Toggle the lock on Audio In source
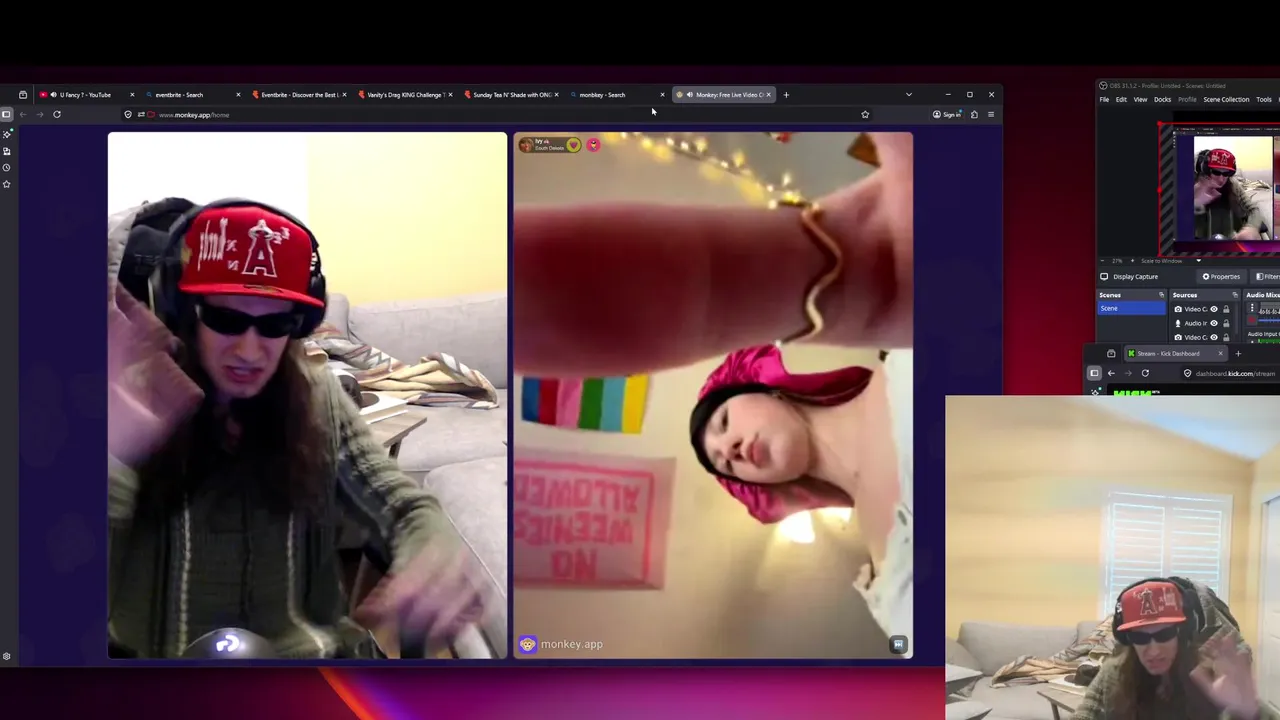This screenshot has width=1280, height=720. click(x=1226, y=323)
